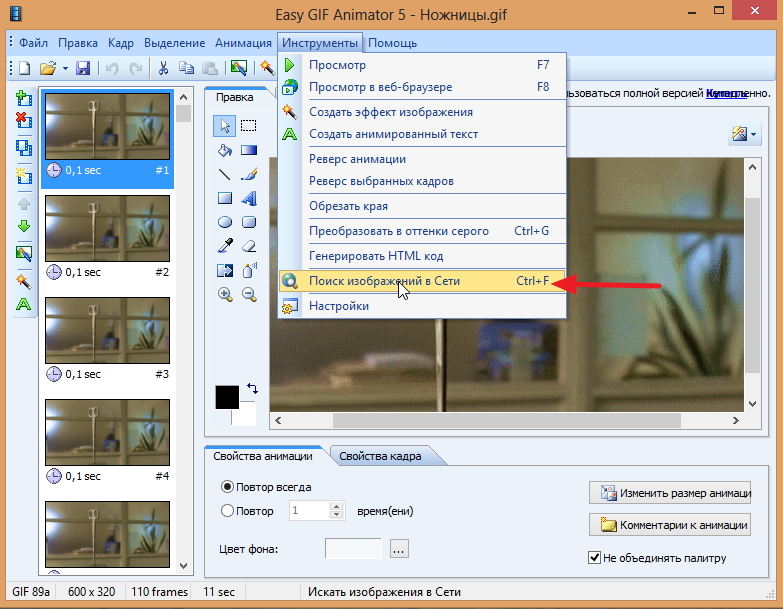Choose Просмотр в веб-браузере entry

422,87
